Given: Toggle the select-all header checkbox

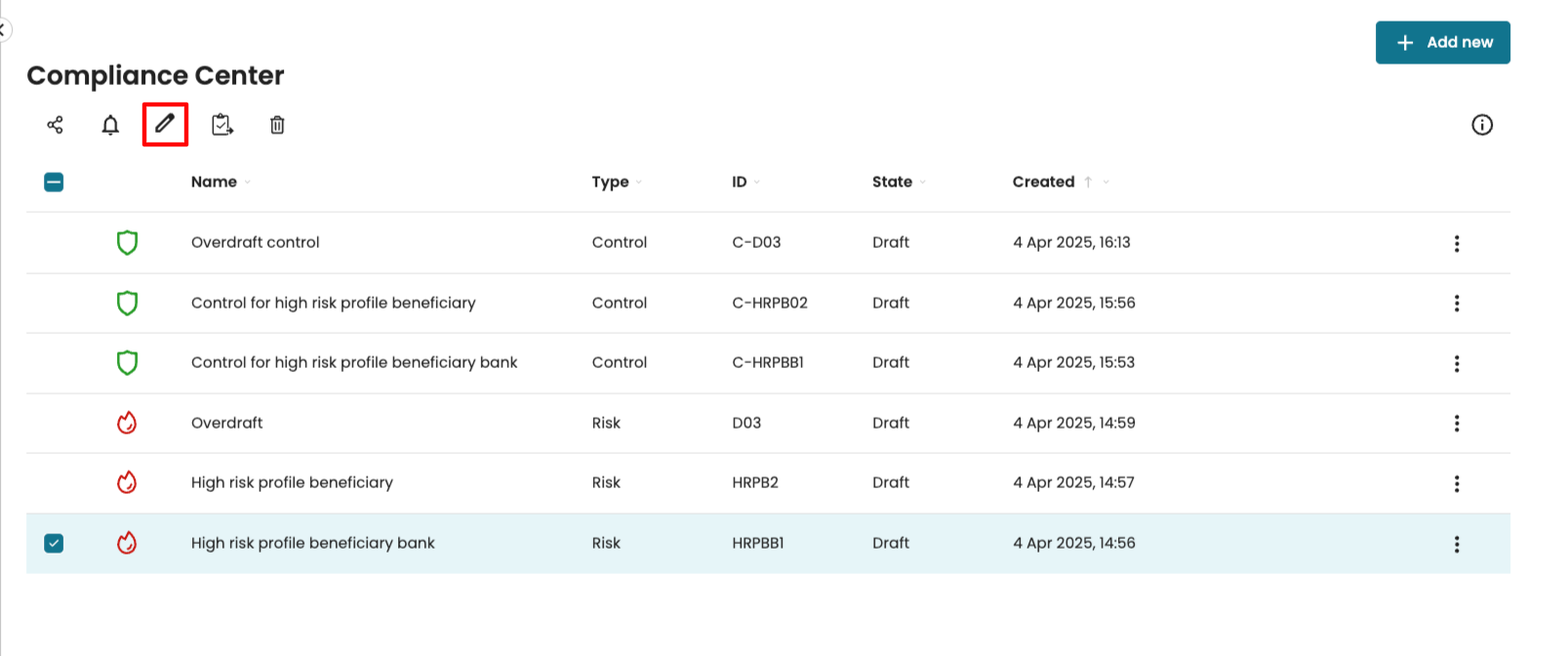Looking at the screenshot, I should click(x=54, y=183).
